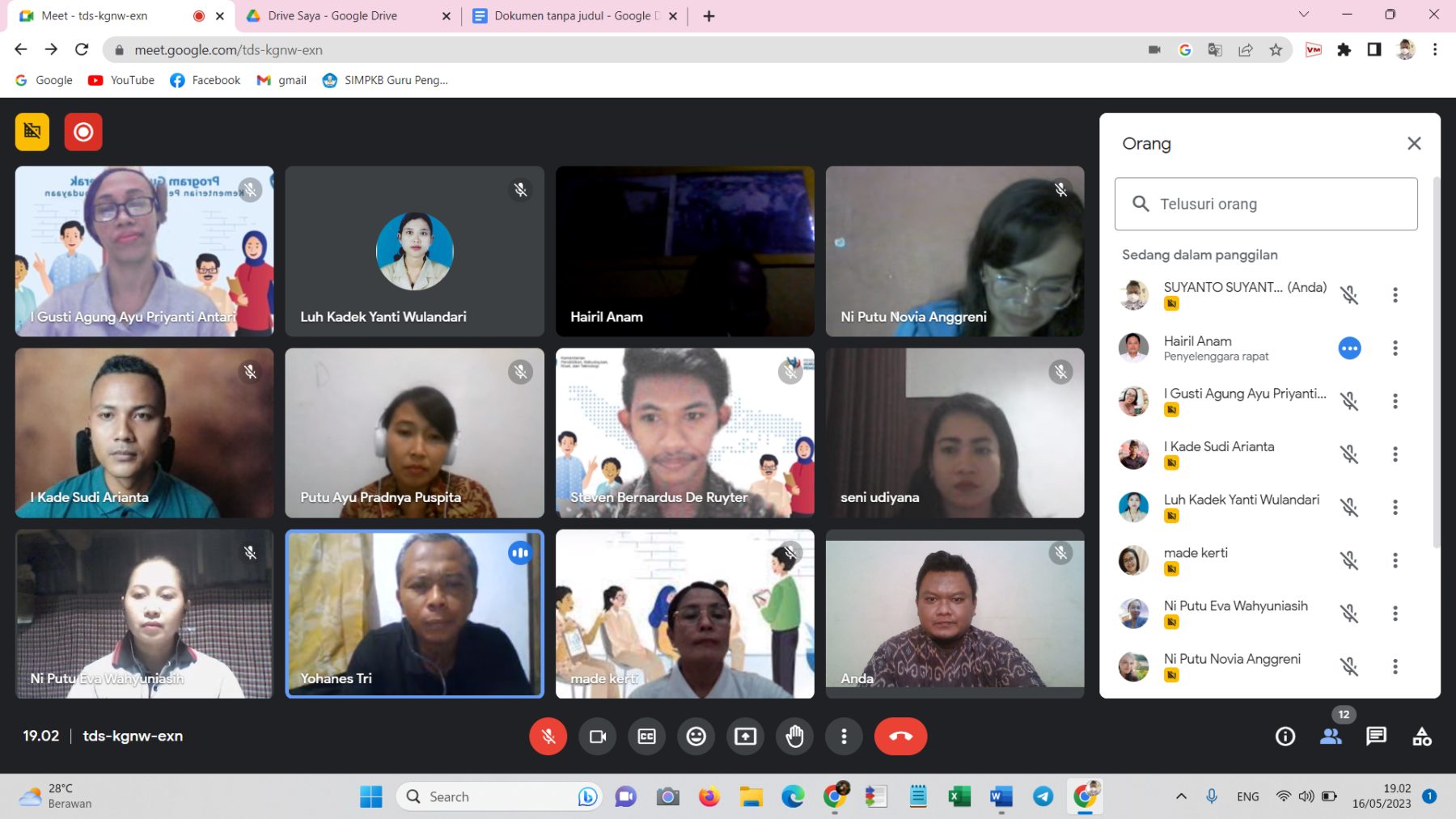Toggle the microphone mute button
Viewport: 1456px width, 819px height.
pos(548,736)
